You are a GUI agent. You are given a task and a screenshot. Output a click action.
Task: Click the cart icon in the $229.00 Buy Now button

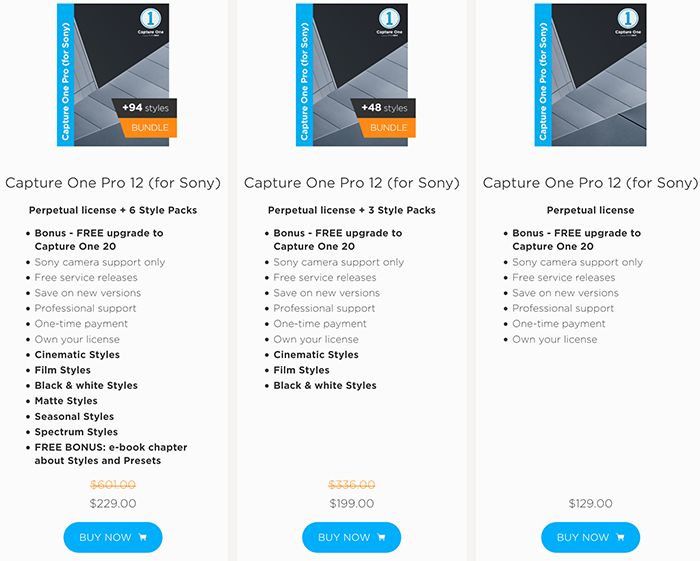pyautogui.click(x=143, y=537)
